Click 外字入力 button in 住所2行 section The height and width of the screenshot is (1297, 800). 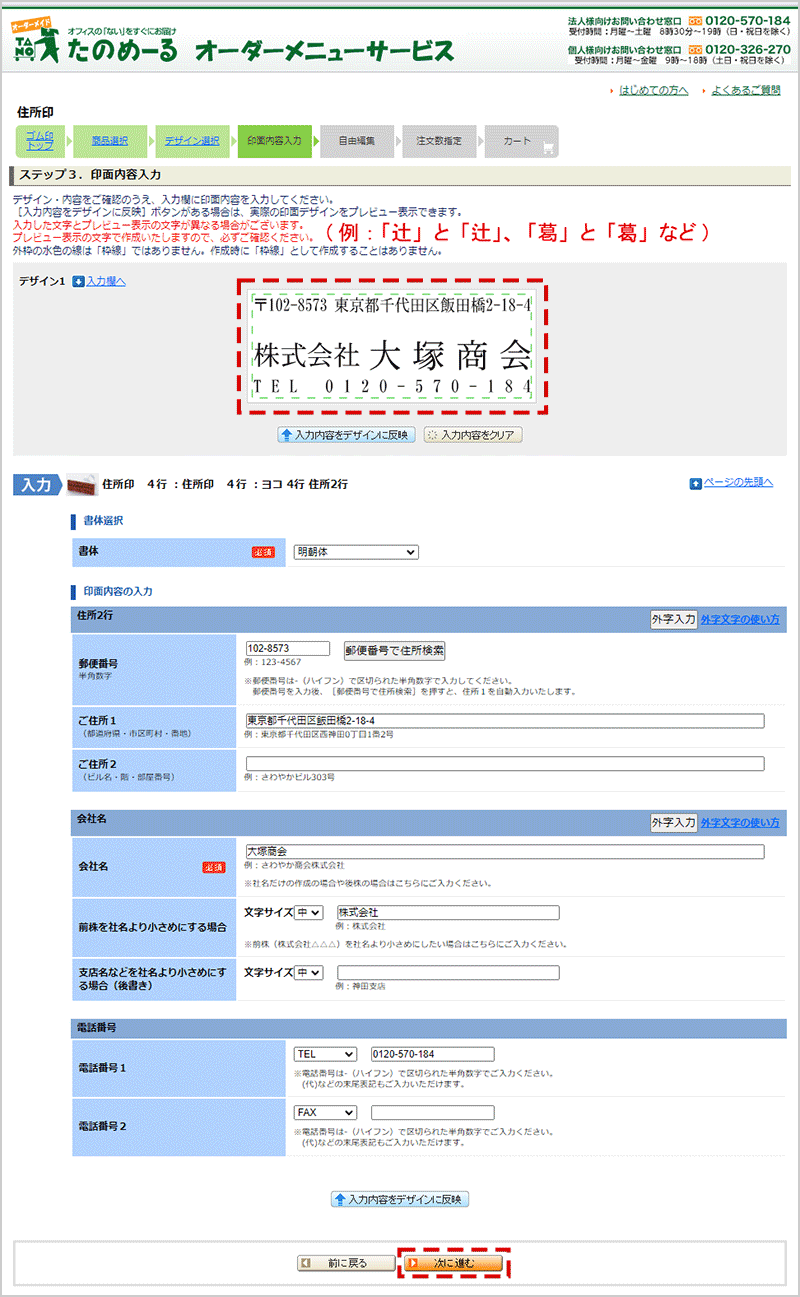(x=673, y=620)
